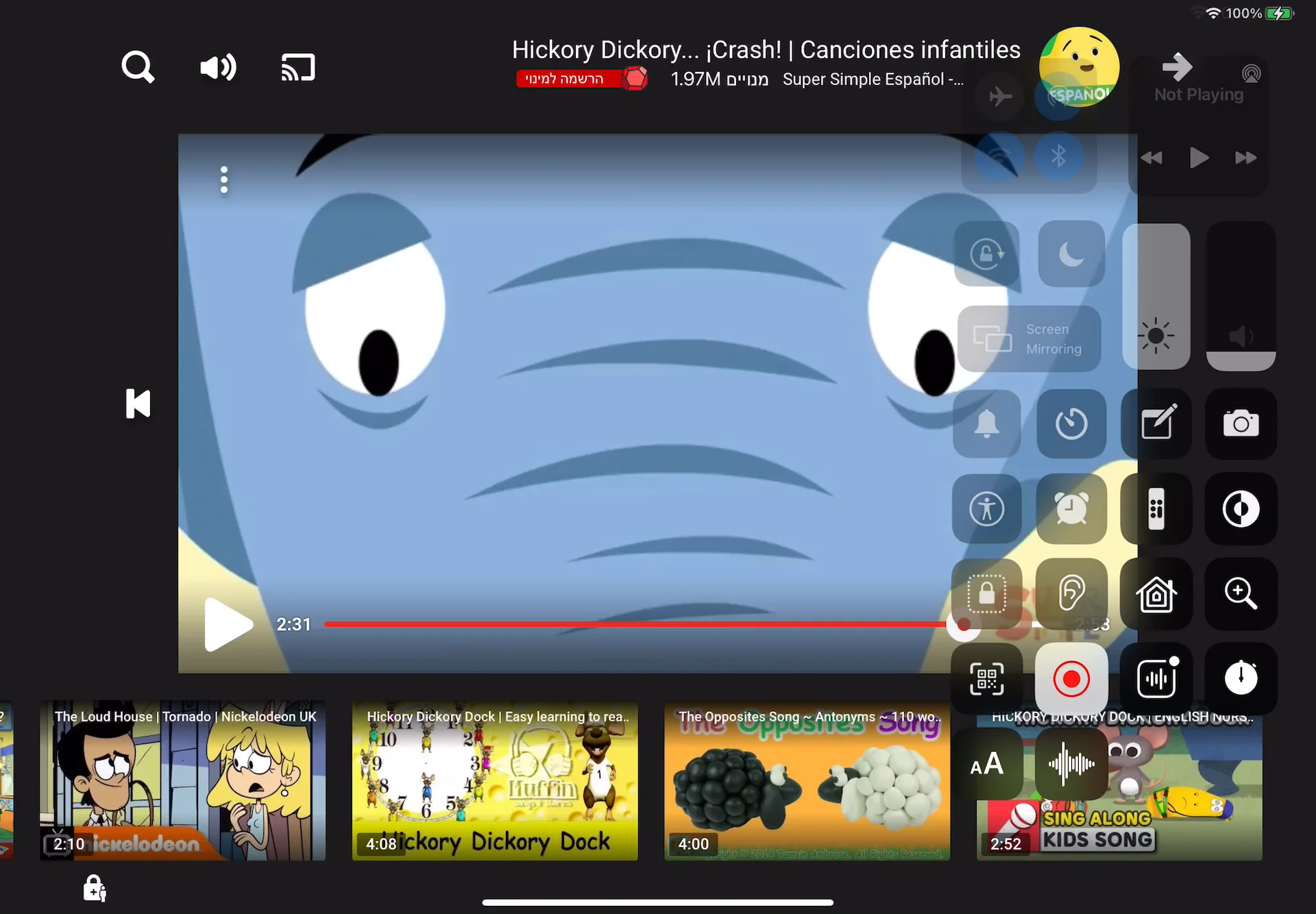Open search

(138, 66)
